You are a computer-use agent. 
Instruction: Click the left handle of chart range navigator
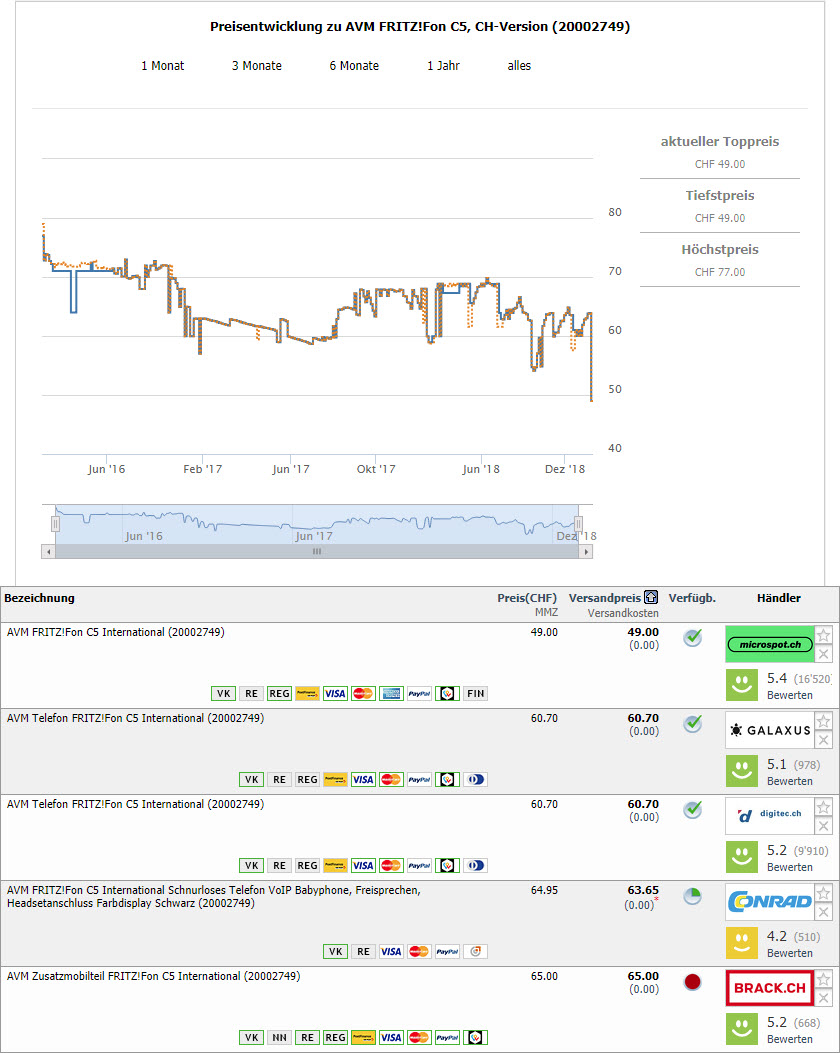pos(56,524)
